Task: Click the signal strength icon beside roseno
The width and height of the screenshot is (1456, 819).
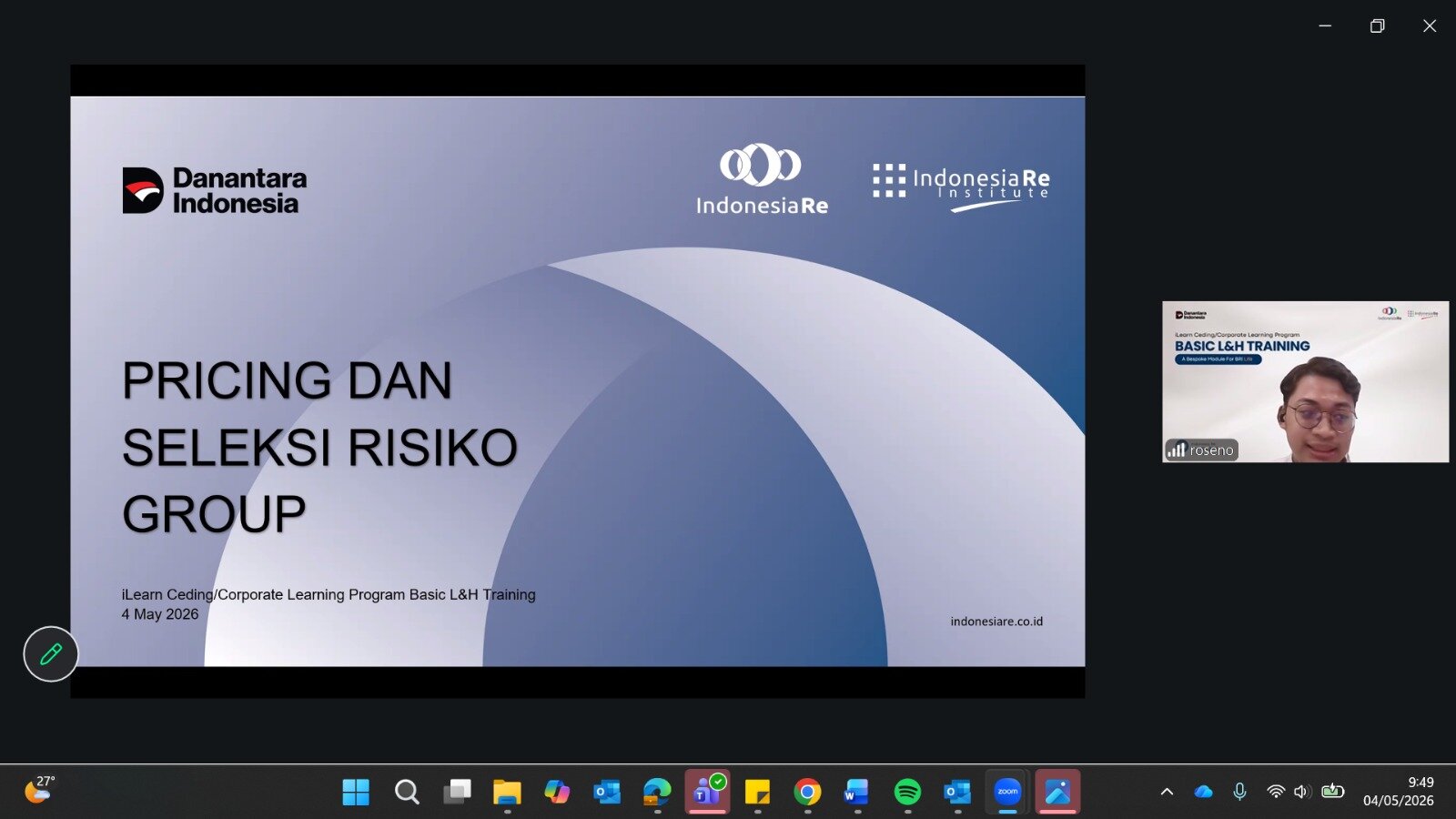Action: click(x=1177, y=450)
